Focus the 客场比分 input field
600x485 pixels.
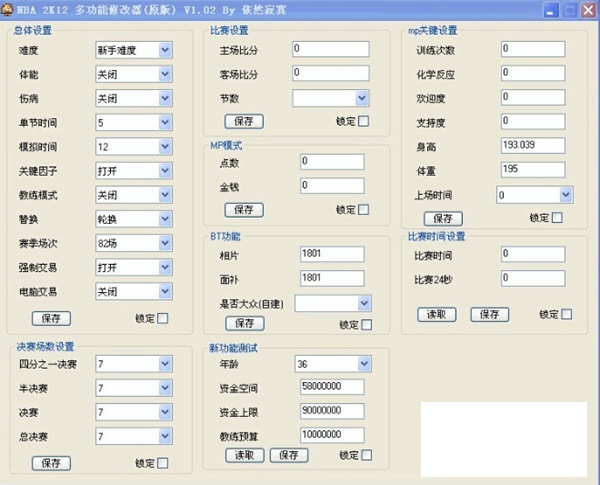pyautogui.click(x=331, y=73)
